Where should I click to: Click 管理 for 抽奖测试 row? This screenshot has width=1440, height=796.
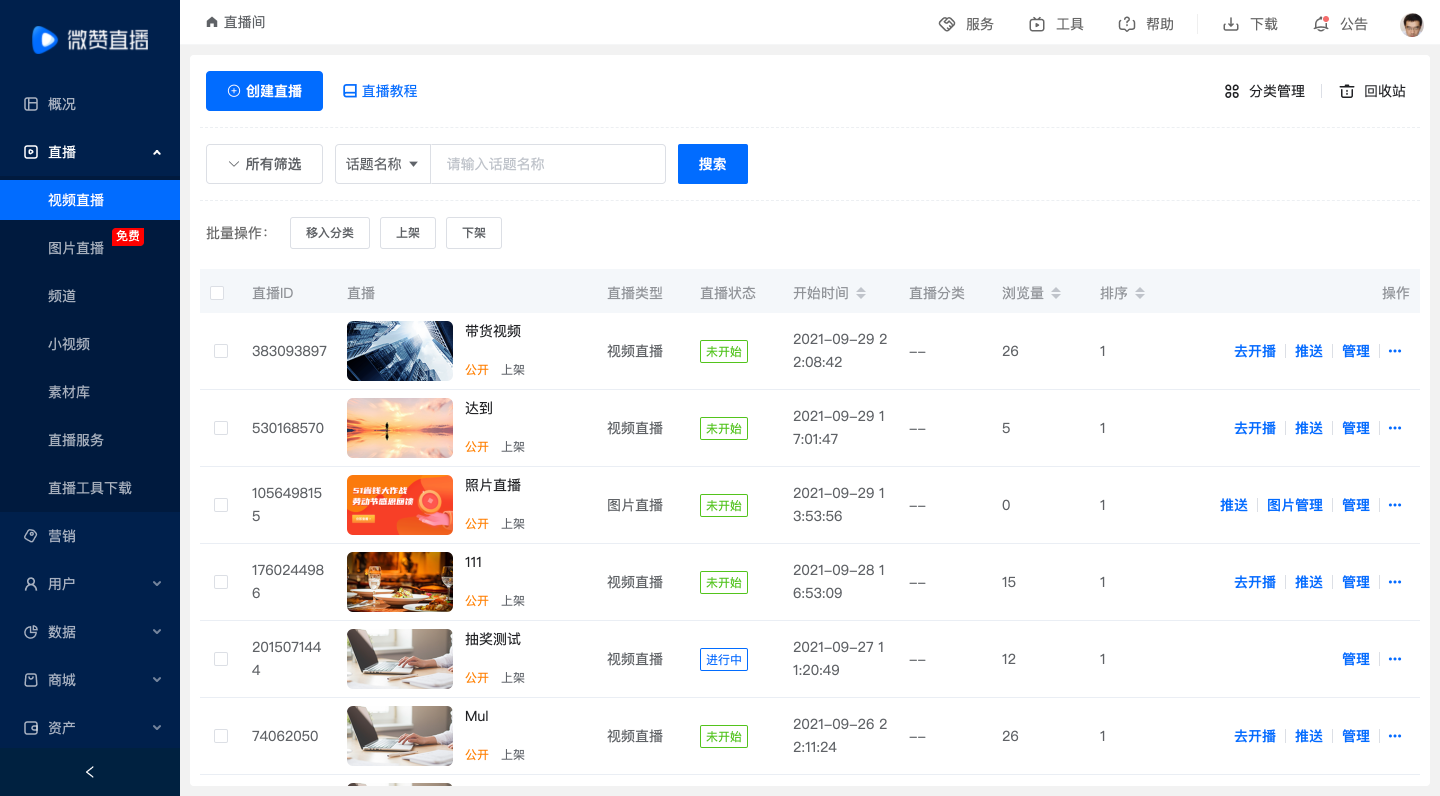point(1356,659)
